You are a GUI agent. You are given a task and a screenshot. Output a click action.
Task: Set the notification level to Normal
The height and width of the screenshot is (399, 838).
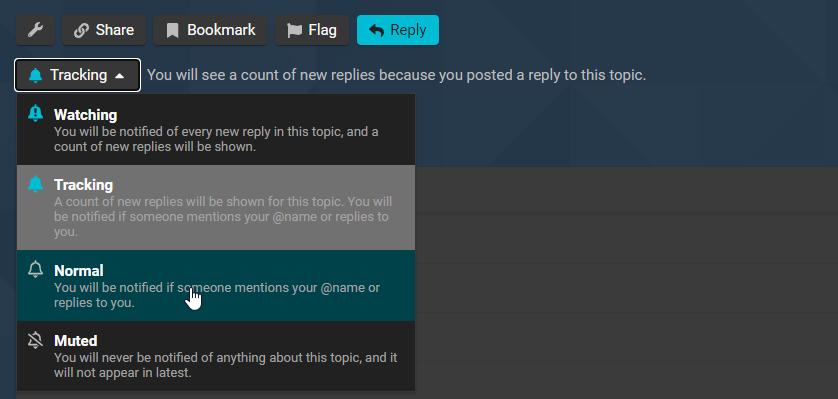[x=216, y=285]
